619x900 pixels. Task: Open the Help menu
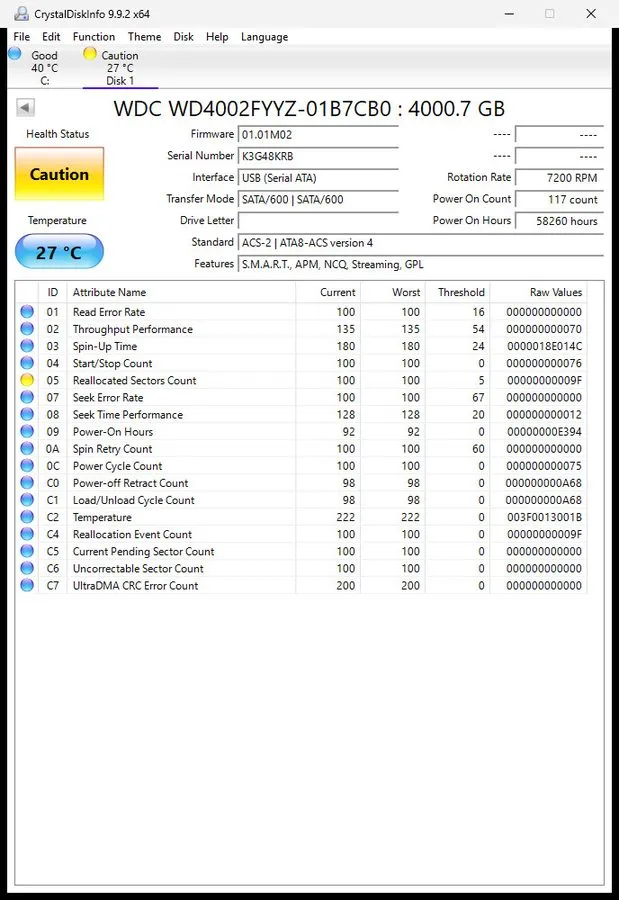pyautogui.click(x=217, y=37)
